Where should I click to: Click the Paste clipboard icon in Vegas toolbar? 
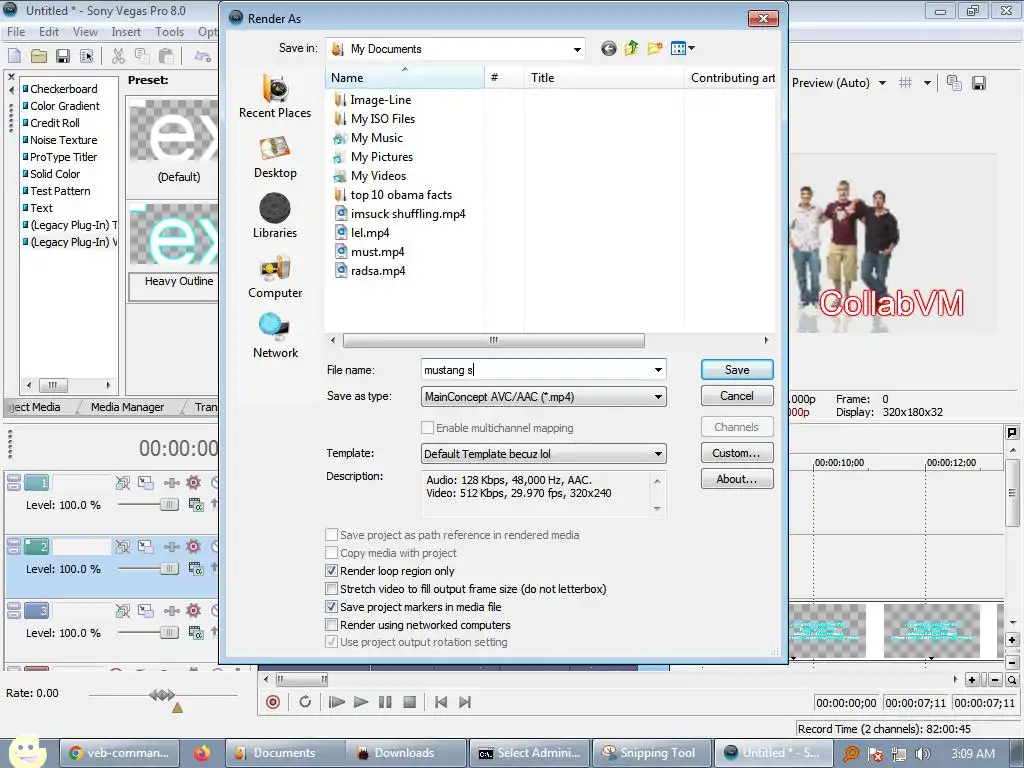point(166,56)
